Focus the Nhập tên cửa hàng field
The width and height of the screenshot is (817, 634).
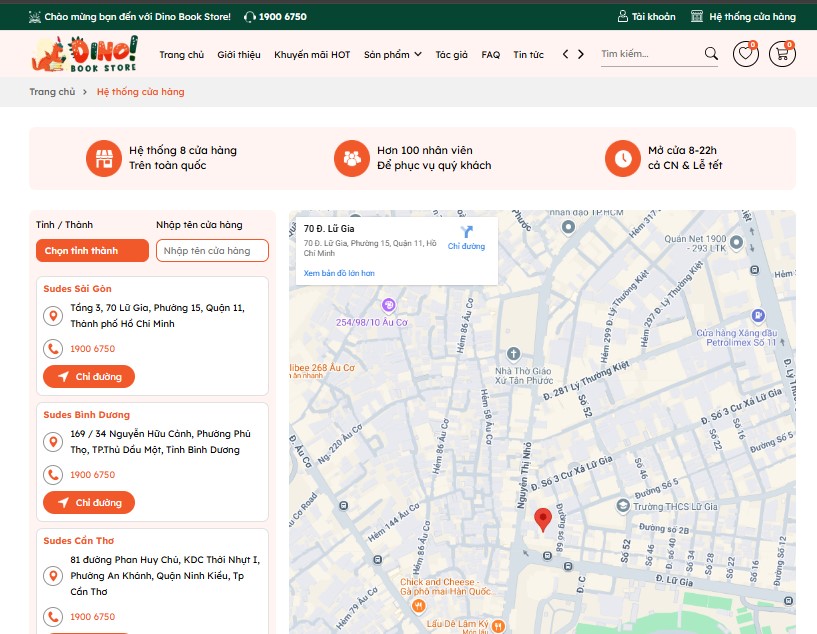212,251
